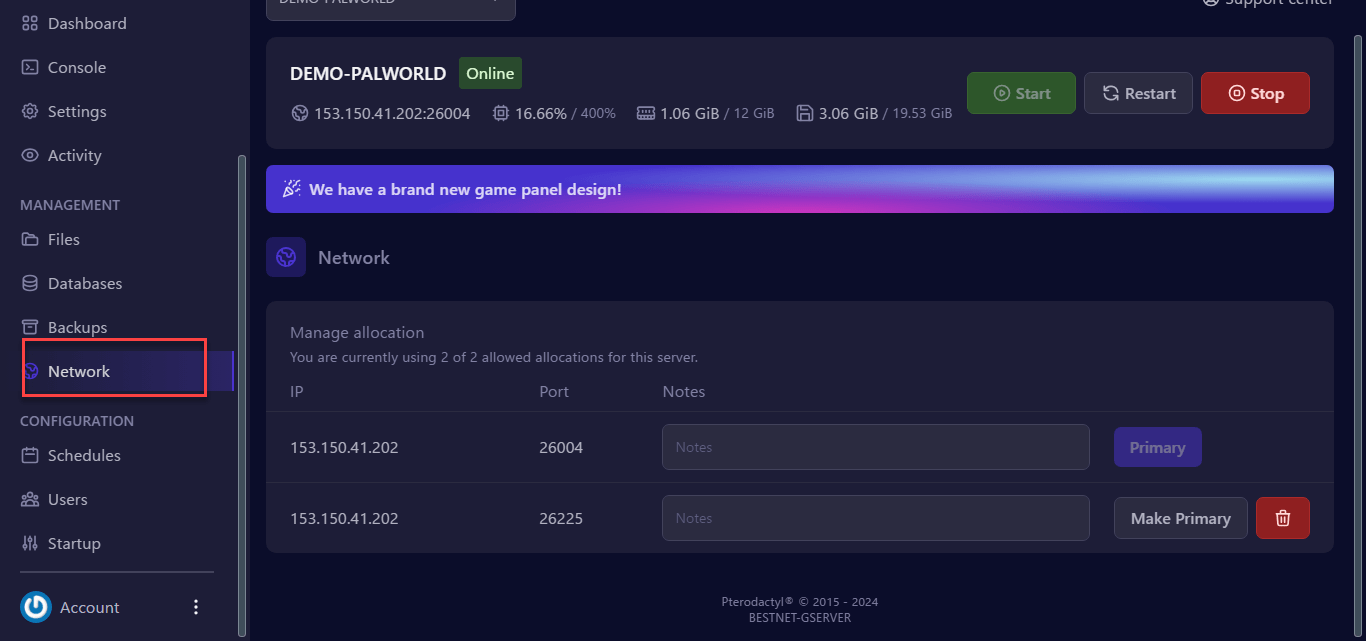Click the Account power avatar icon

tap(36, 607)
